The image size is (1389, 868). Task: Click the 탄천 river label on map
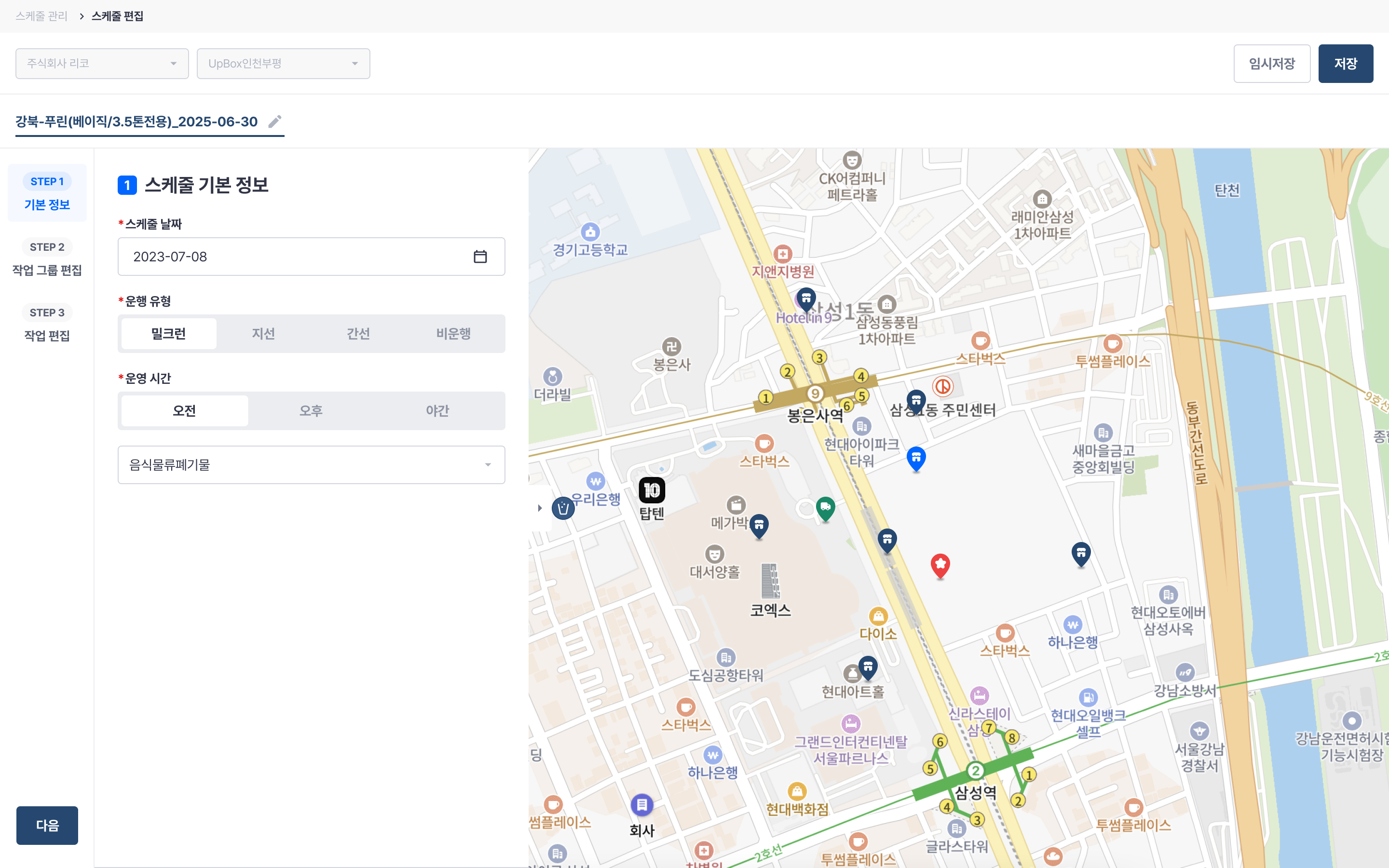pyautogui.click(x=1227, y=190)
